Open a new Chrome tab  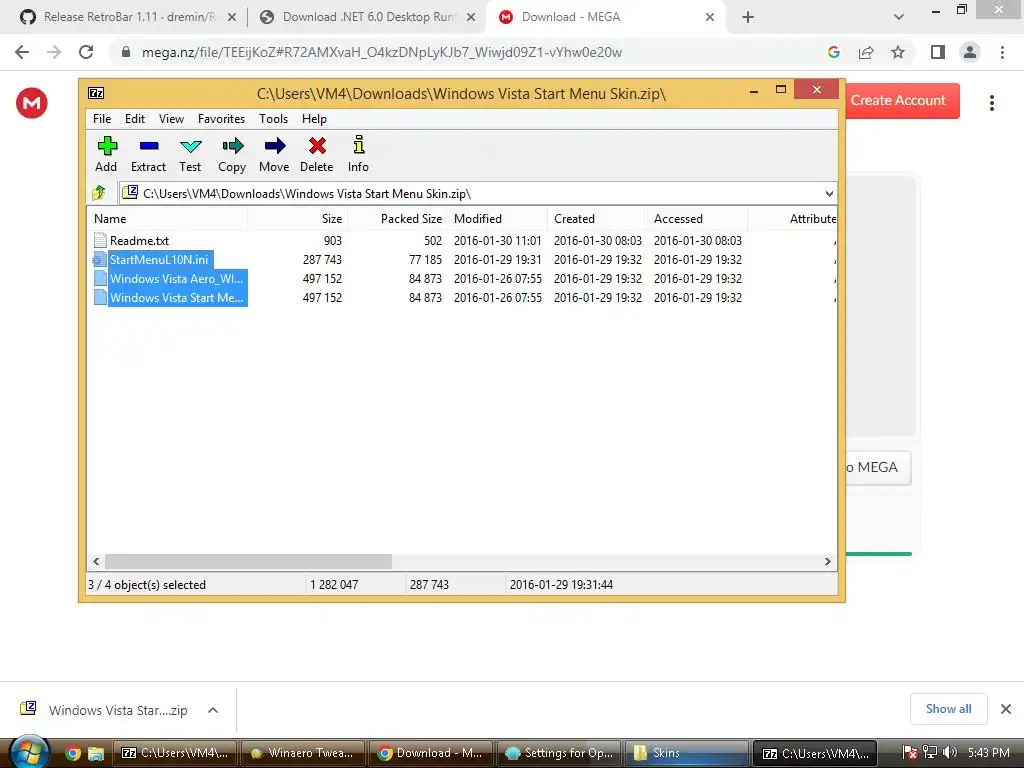point(748,17)
